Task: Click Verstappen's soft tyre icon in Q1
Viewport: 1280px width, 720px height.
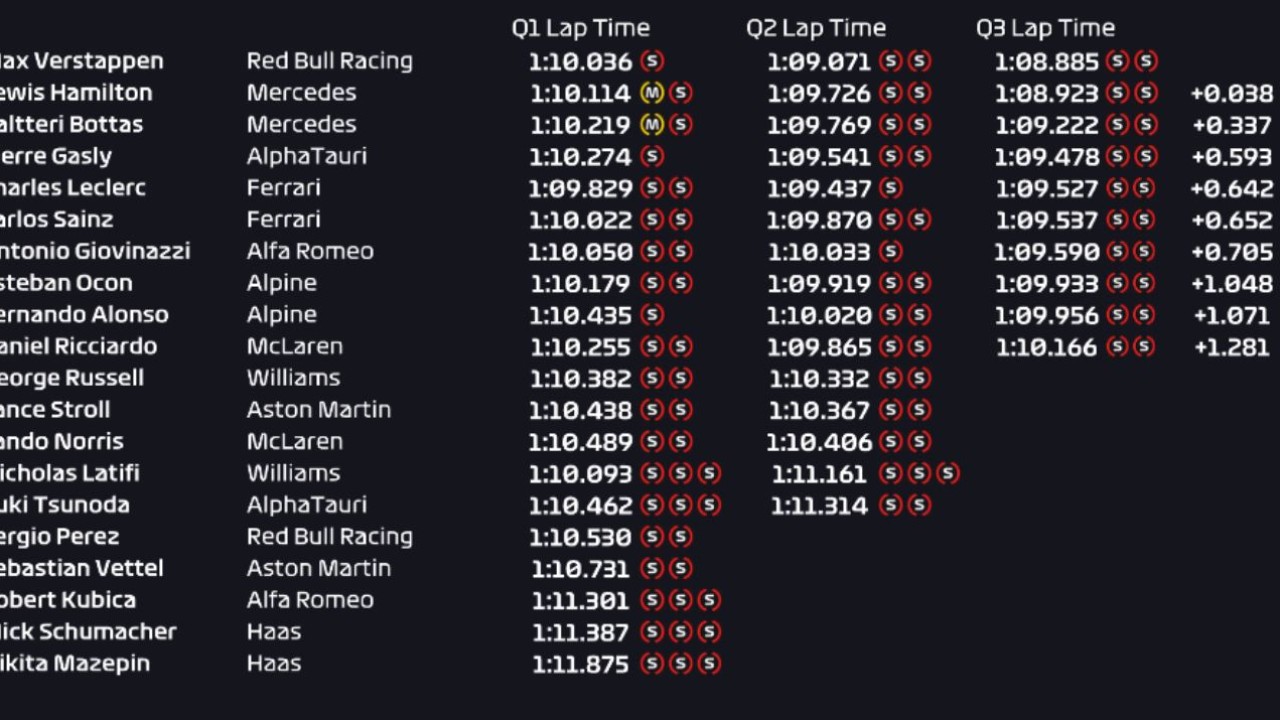Action: point(652,61)
